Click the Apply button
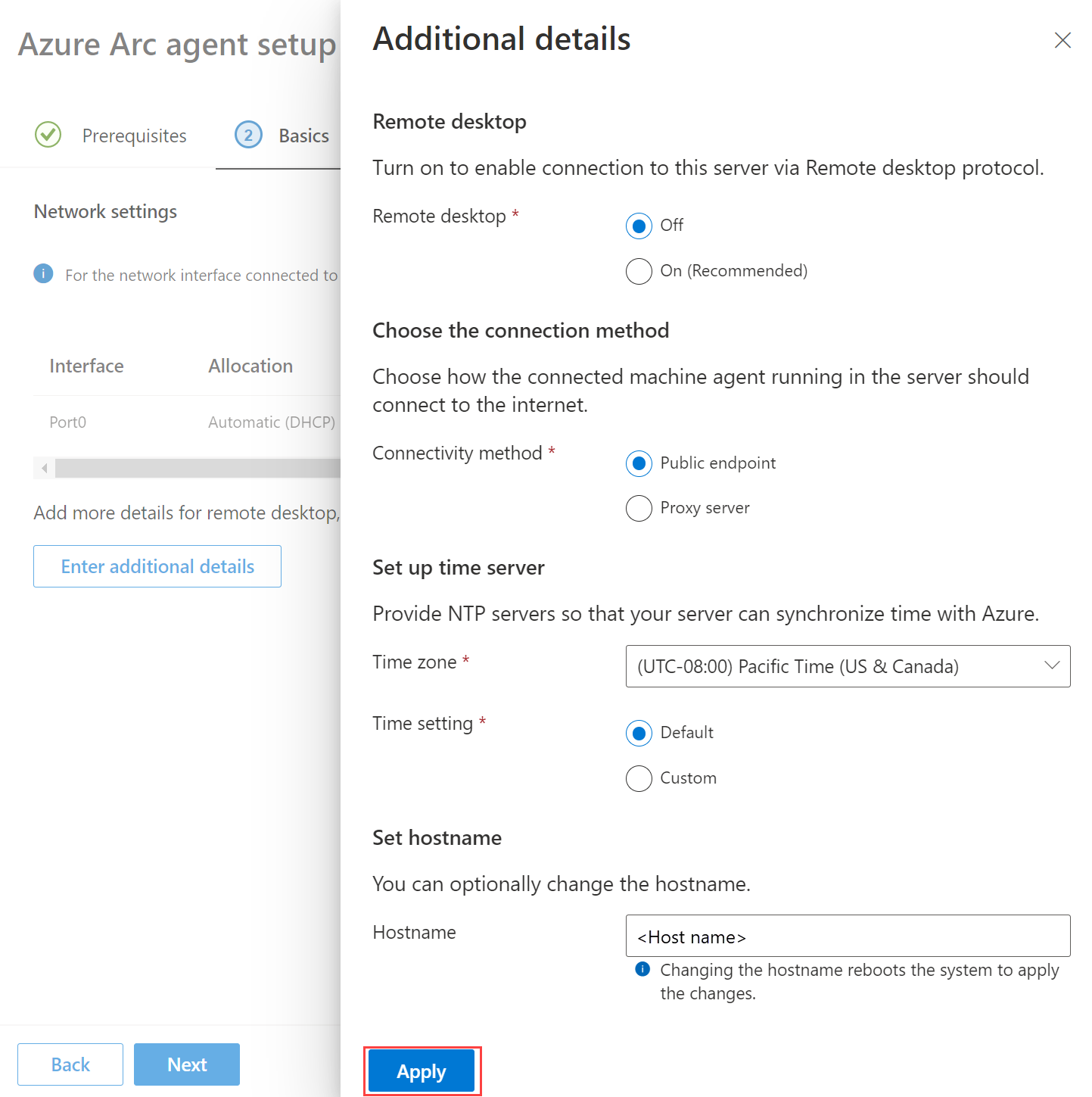 422,1071
